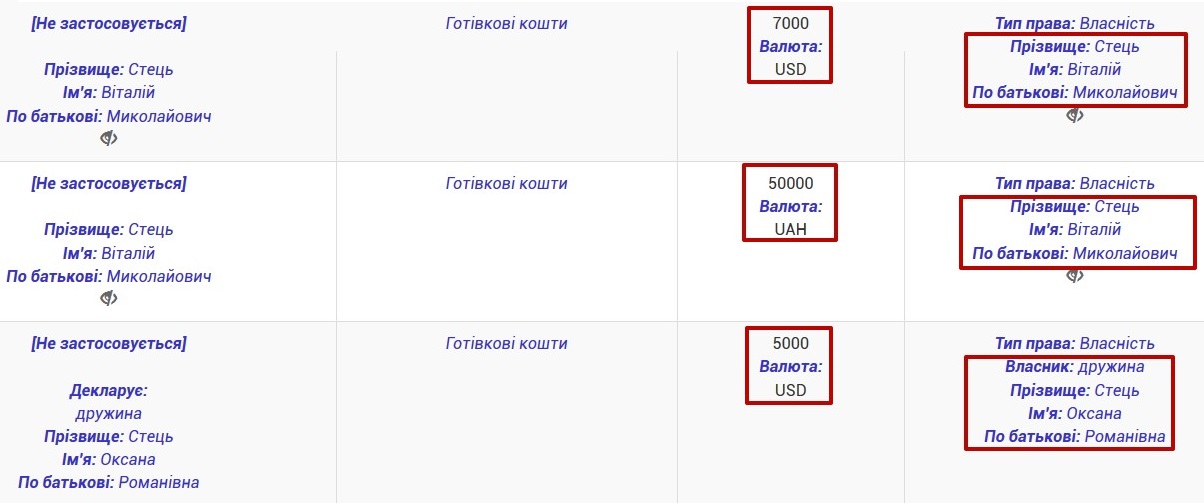Click '[Не застосовується]' in the 50000 UAH row
The height and width of the screenshot is (503, 1204).
pyautogui.click(x=109, y=183)
